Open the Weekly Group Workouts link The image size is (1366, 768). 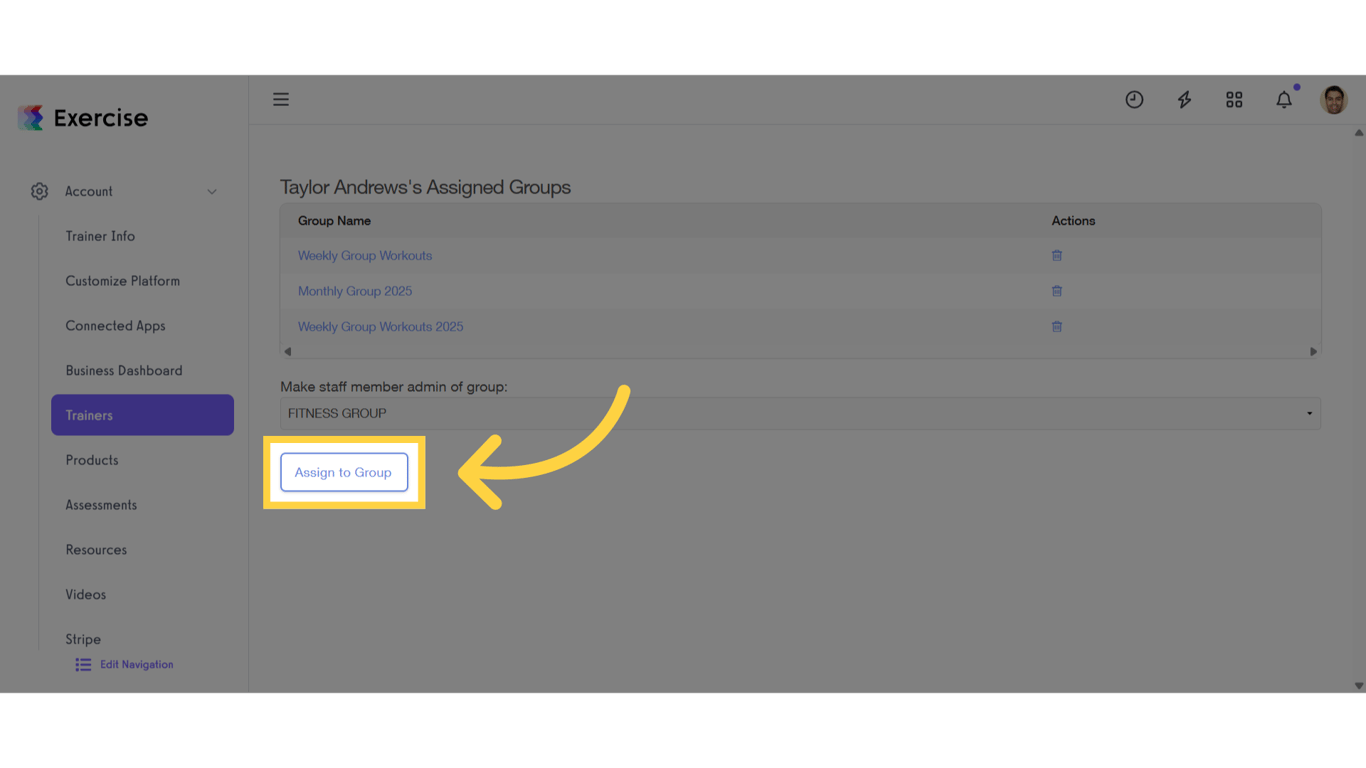(x=364, y=255)
